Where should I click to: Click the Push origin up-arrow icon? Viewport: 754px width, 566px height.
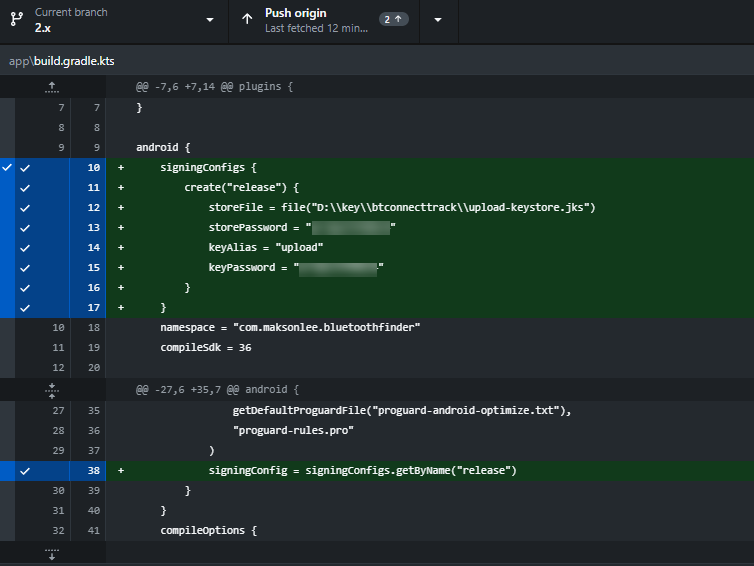(x=247, y=20)
